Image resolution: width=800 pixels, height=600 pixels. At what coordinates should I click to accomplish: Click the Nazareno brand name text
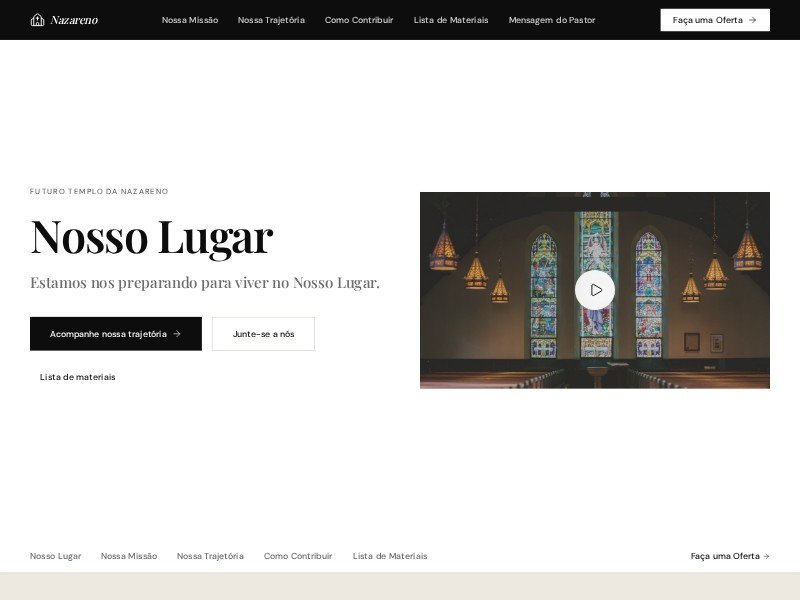pyautogui.click(x=74, y=20)
